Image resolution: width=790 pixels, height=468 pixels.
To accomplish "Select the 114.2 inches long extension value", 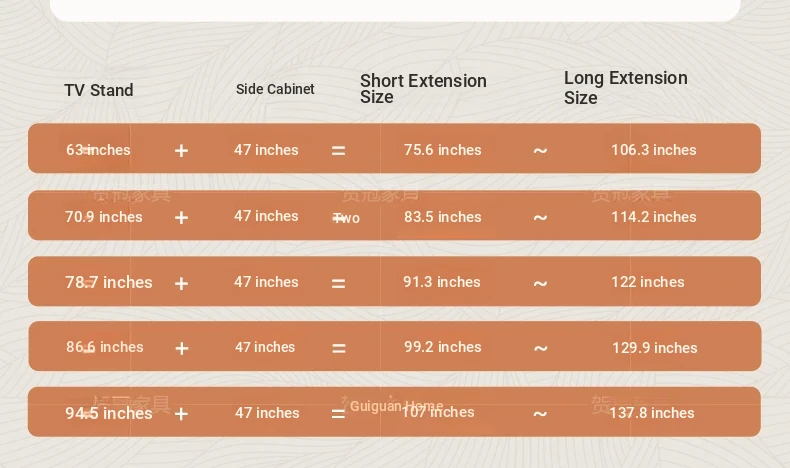I will click(x=653, y=217).
